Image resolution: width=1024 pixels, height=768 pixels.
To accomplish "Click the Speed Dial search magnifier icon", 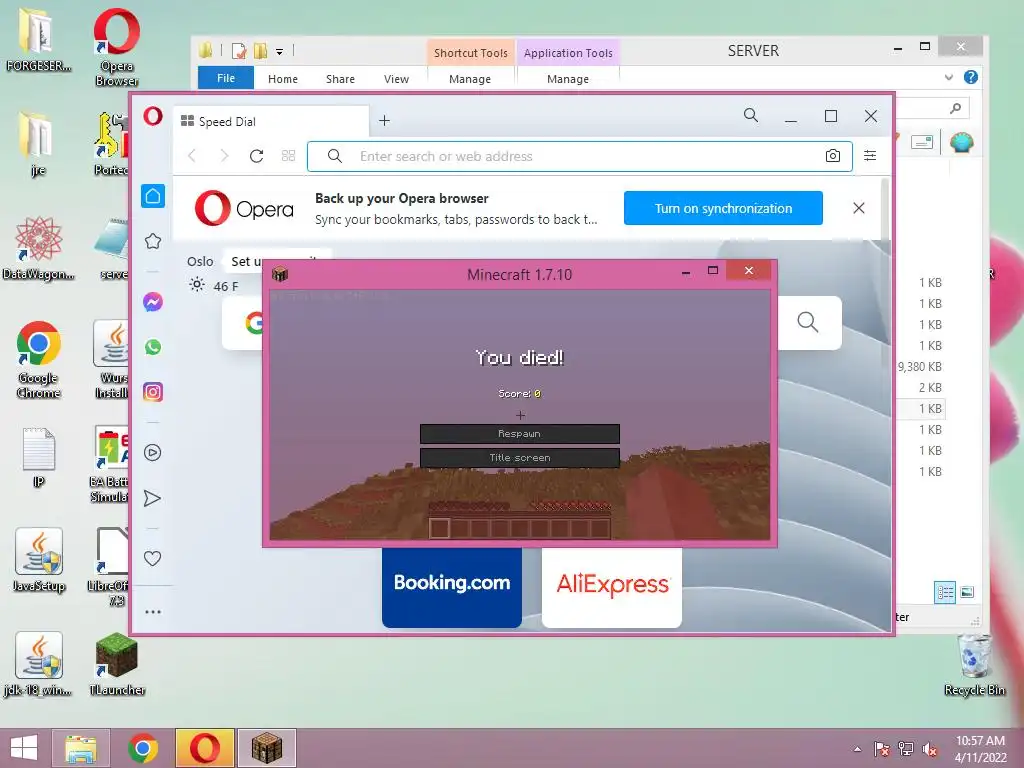I will pos(808,321).
